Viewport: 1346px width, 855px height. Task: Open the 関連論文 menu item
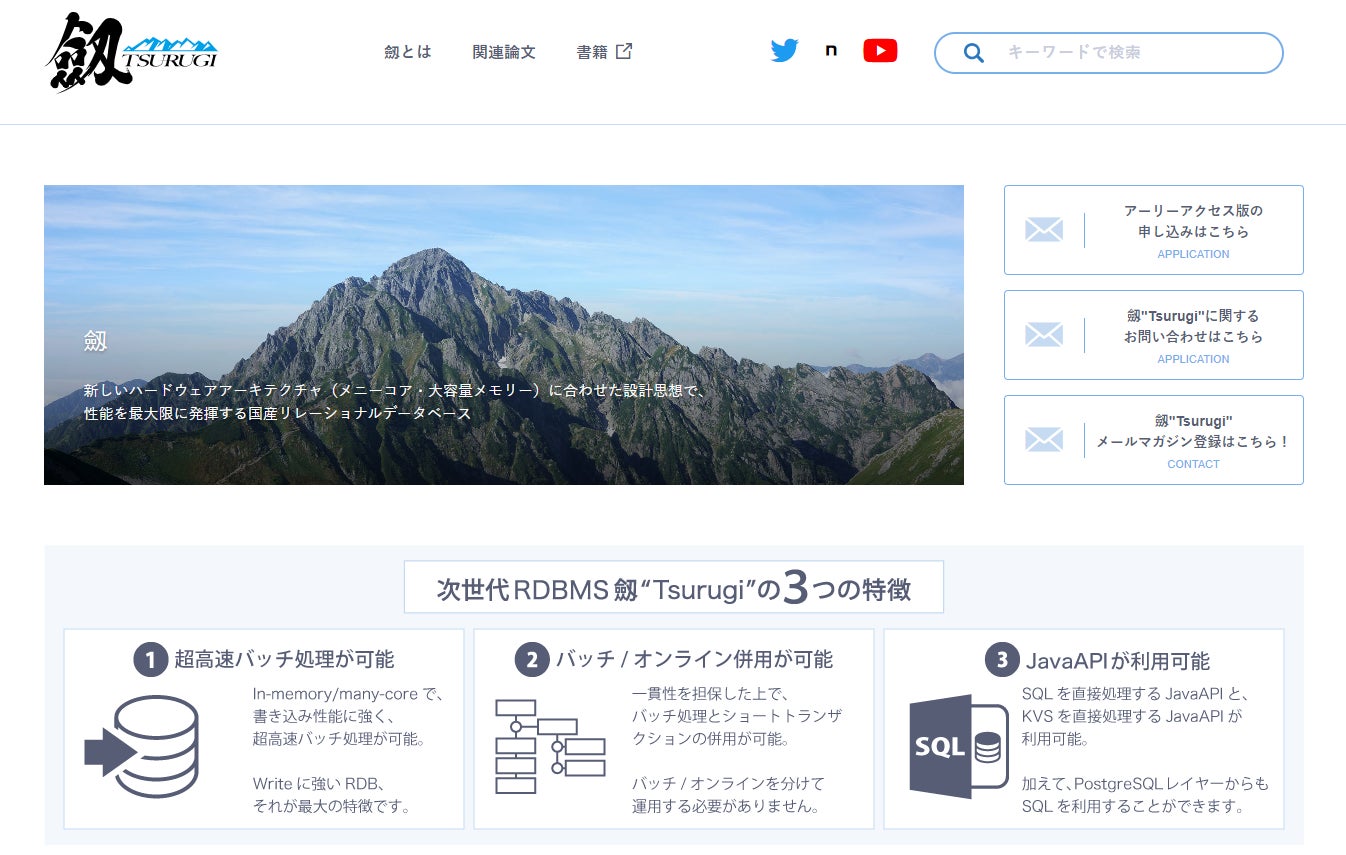click(x=504, y=52)
